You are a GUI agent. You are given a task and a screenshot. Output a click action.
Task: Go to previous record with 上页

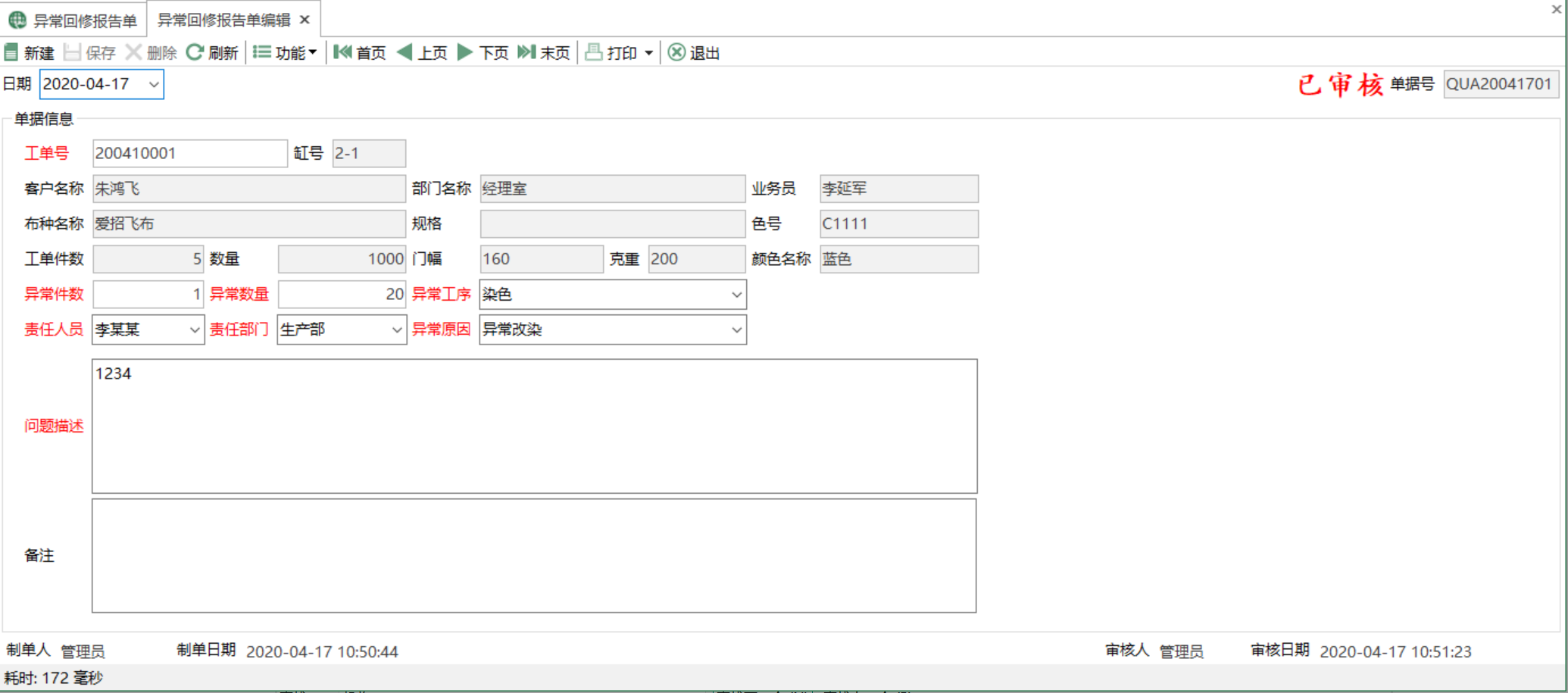[422, 52]
